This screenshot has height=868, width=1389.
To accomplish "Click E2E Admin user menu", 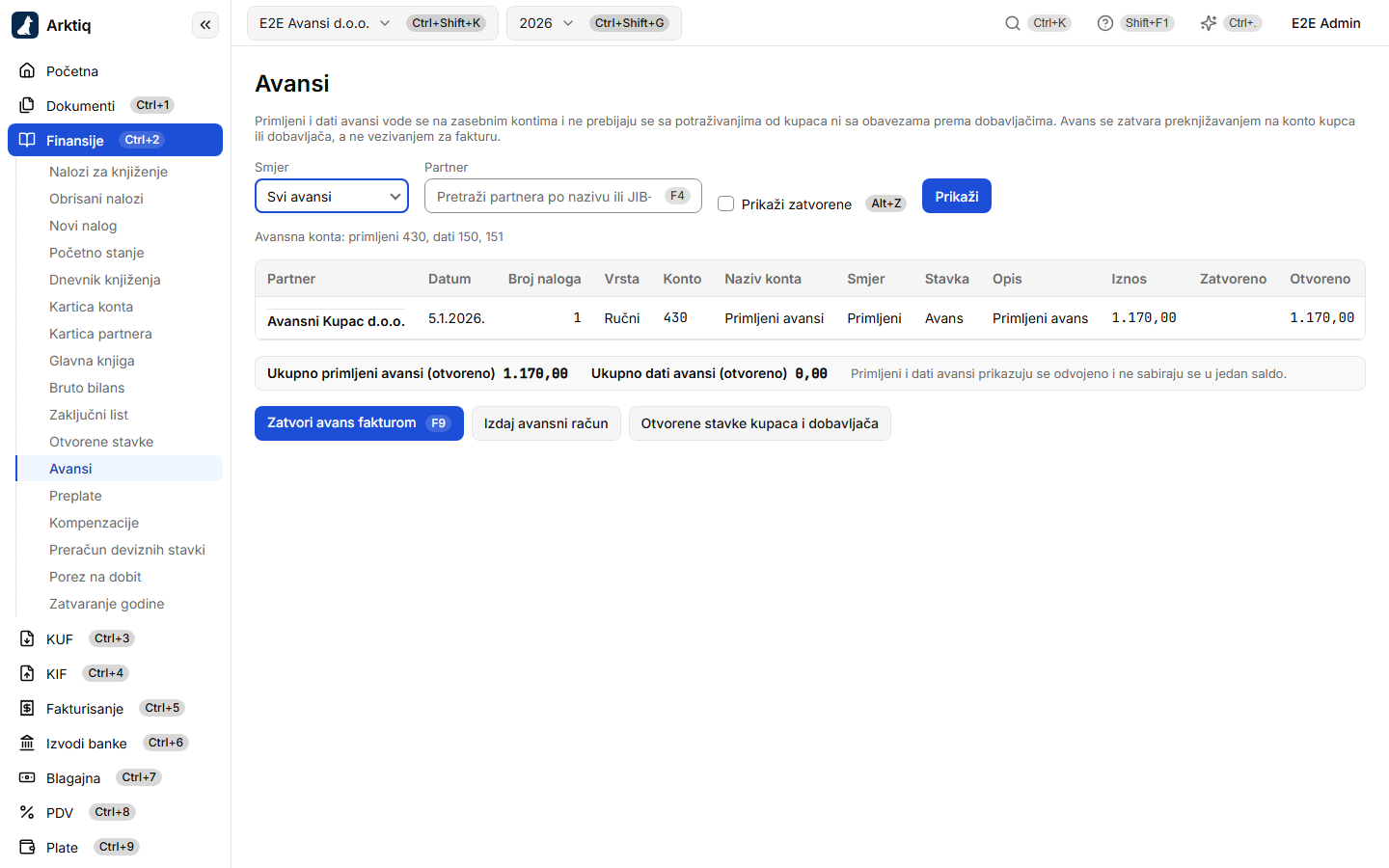I will [x=1326, y=23].
